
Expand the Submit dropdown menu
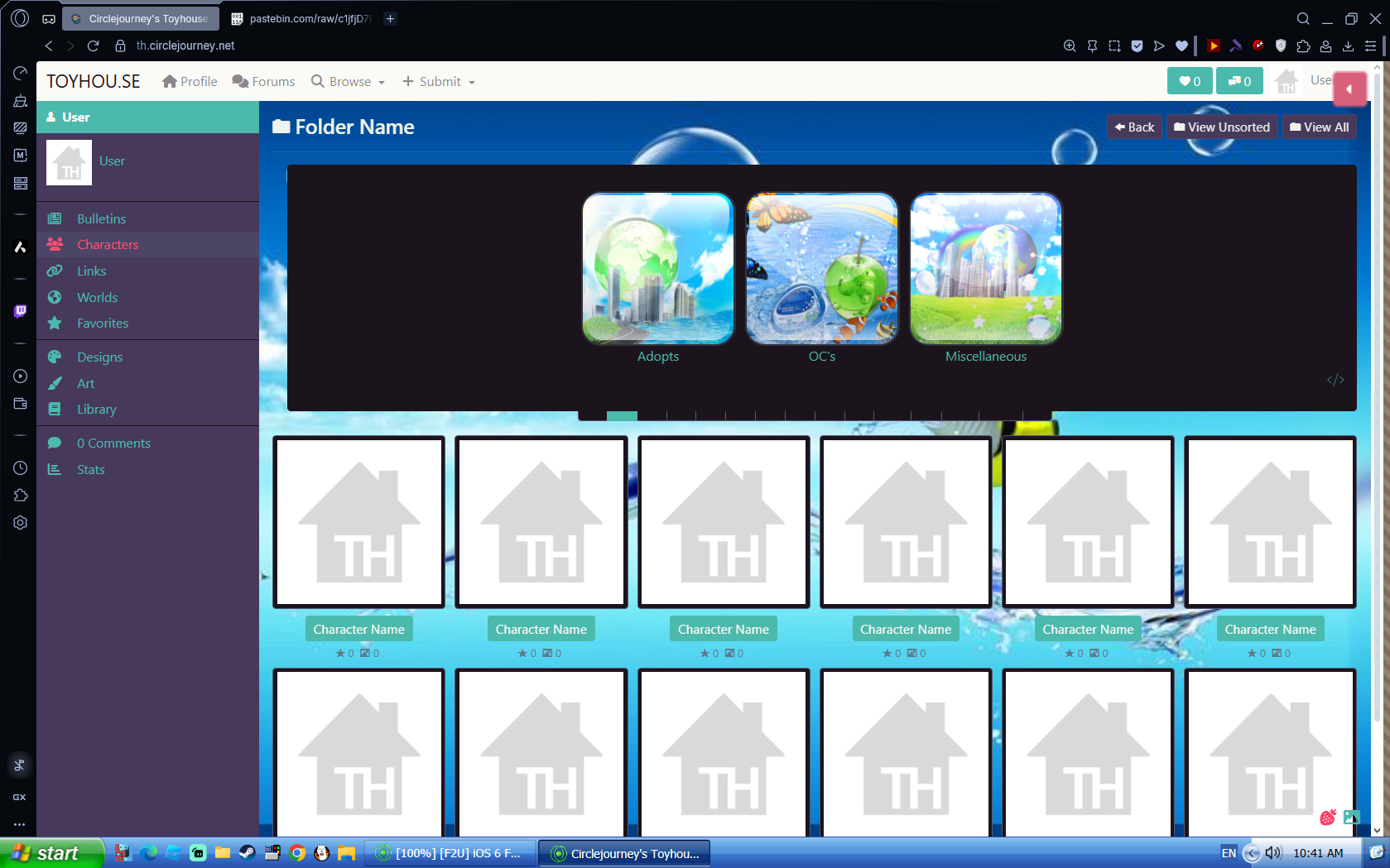click(x=439, y=81)
